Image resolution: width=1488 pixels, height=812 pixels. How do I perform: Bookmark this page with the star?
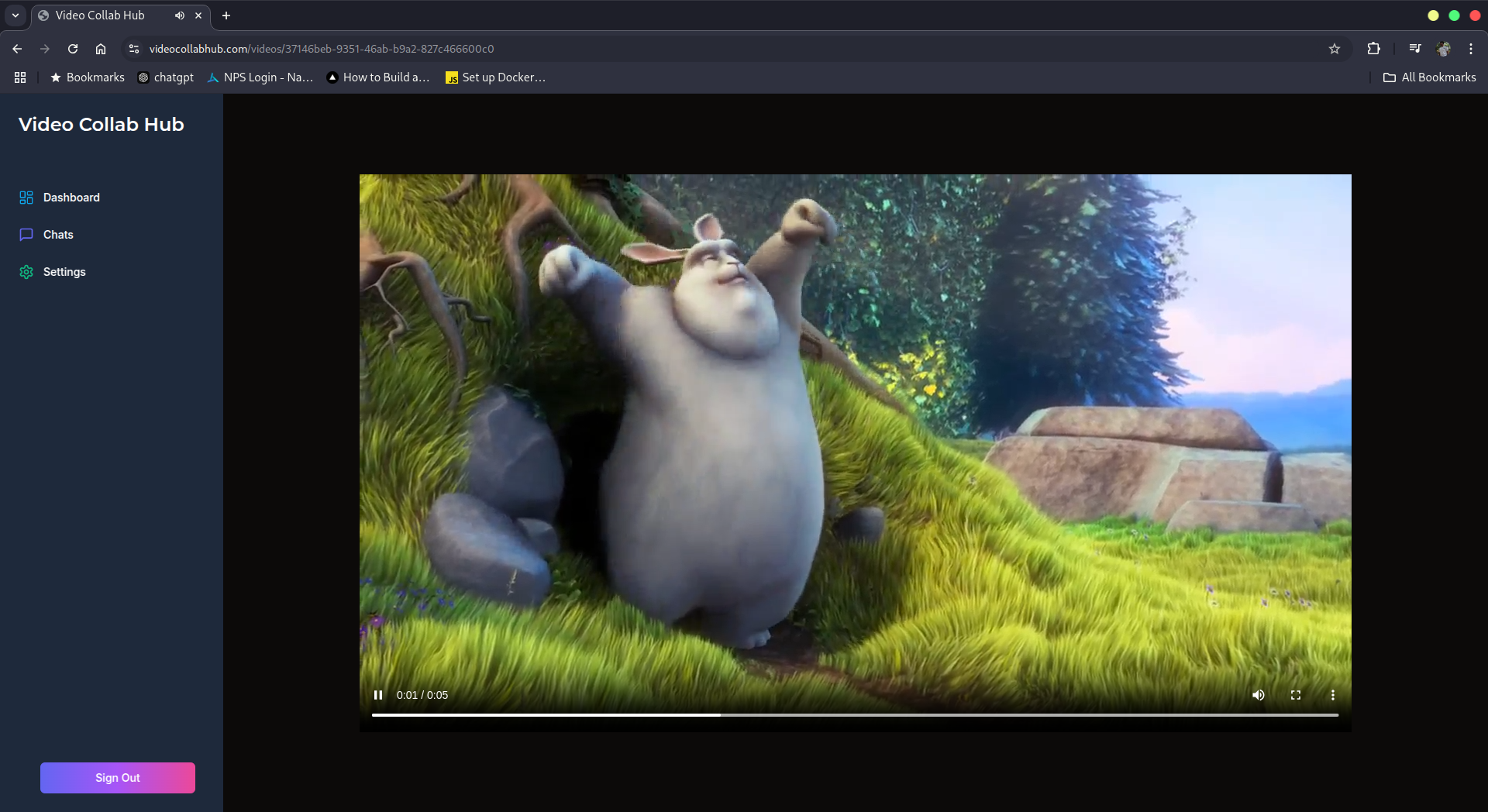1335,49
